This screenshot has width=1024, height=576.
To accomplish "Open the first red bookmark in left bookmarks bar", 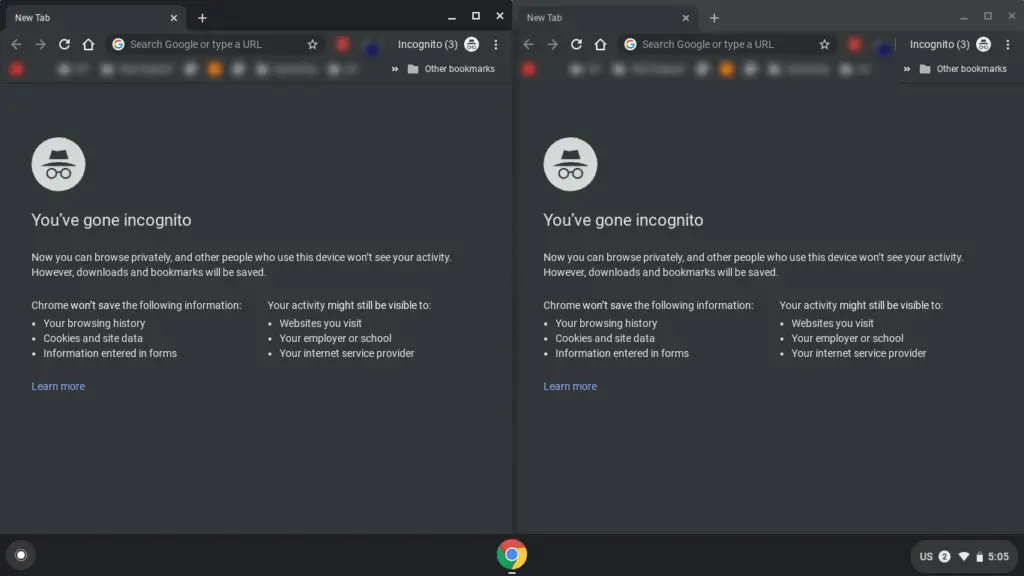I will 16,69.
